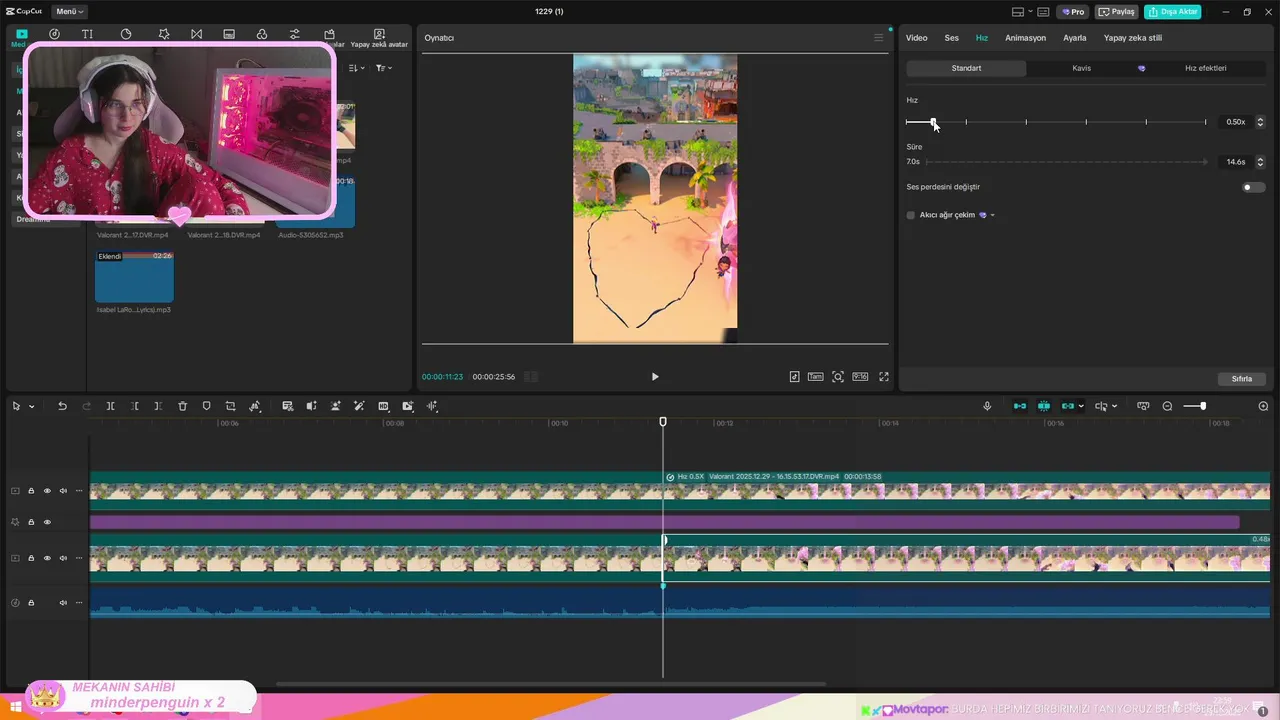This screenshot has width=1280, height=720.
Task: Open the player panel hamburger menu
Action: pyautogui.click(x=879, y=38)
